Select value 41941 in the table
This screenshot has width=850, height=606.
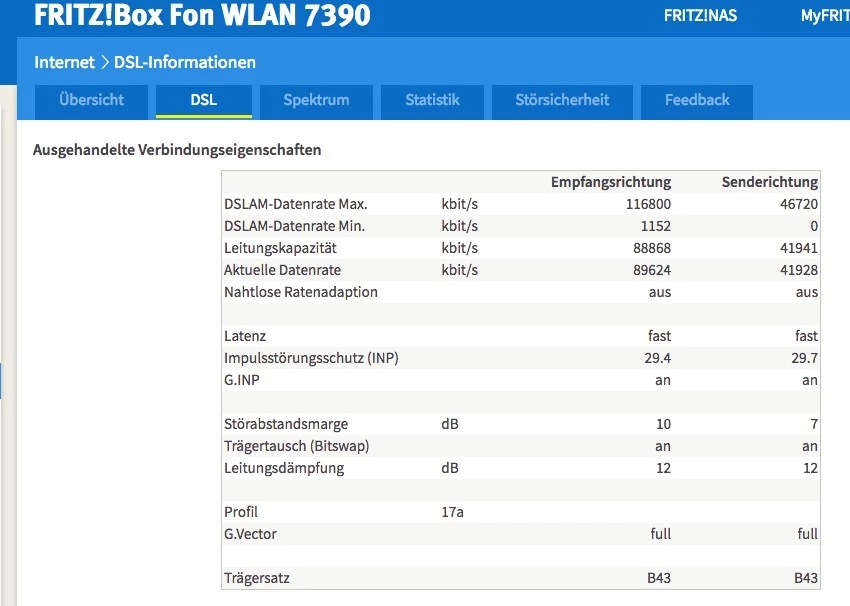[799, 248]
